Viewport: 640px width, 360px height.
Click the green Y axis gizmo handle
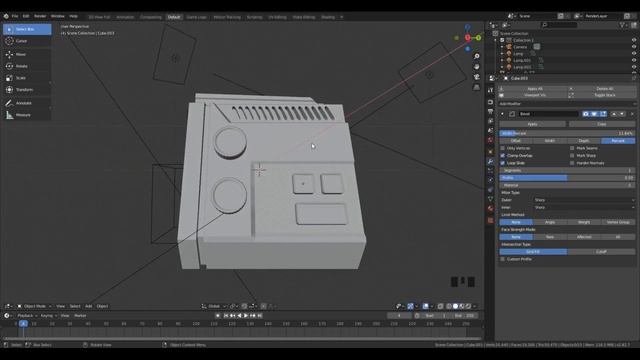point(478,38)
